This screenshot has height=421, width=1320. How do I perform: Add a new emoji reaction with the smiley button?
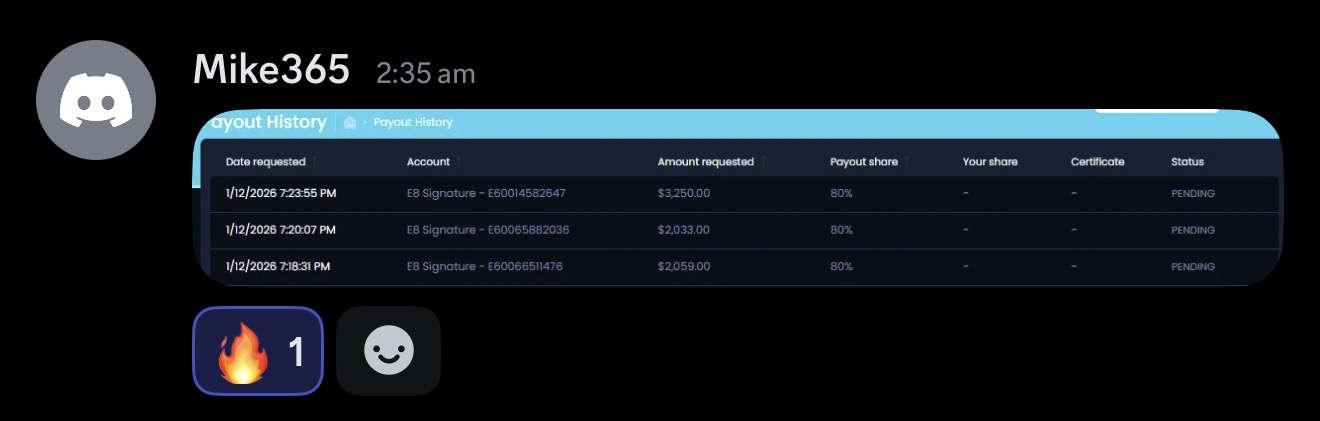tap(389, 350)
